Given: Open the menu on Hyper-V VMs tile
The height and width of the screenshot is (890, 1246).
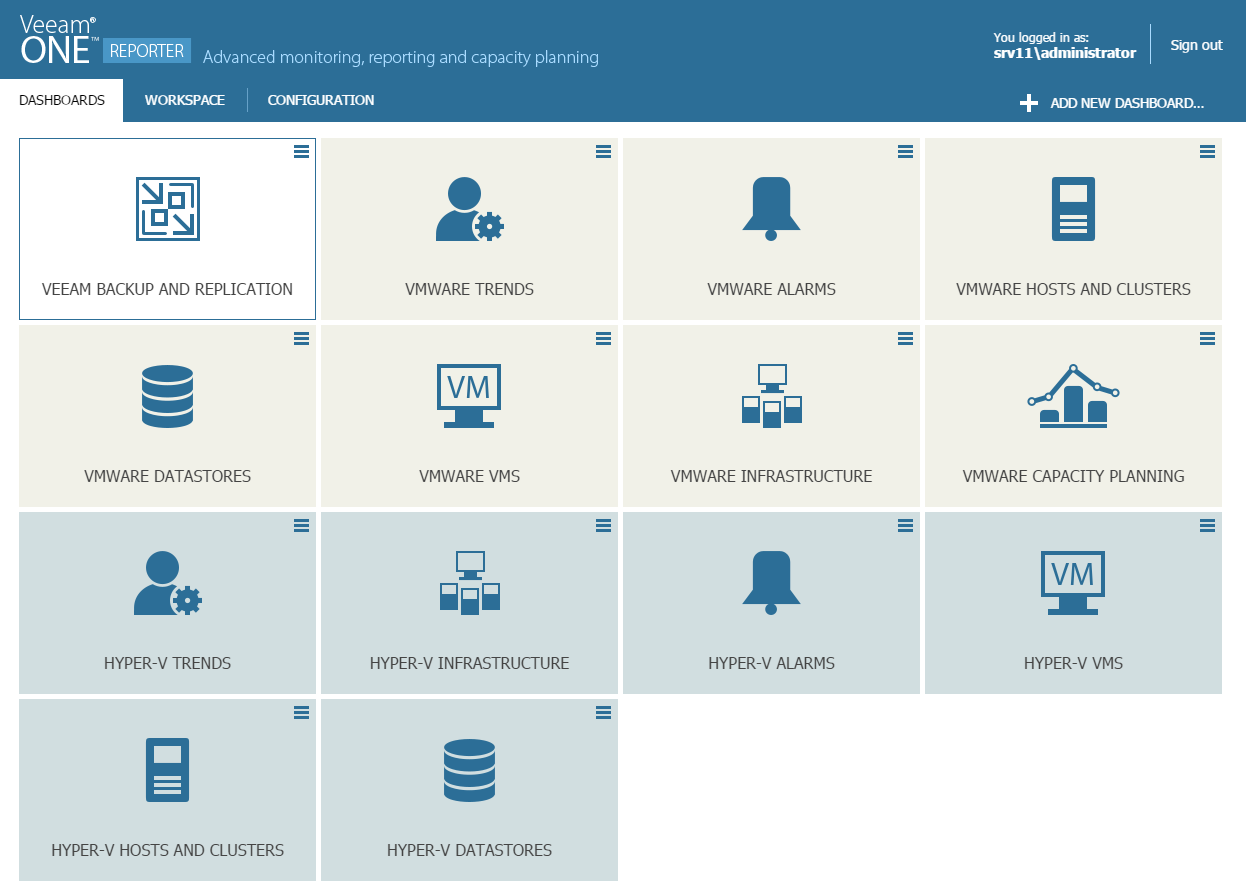Looking at the screenshot, I should tap(1207, 525).
